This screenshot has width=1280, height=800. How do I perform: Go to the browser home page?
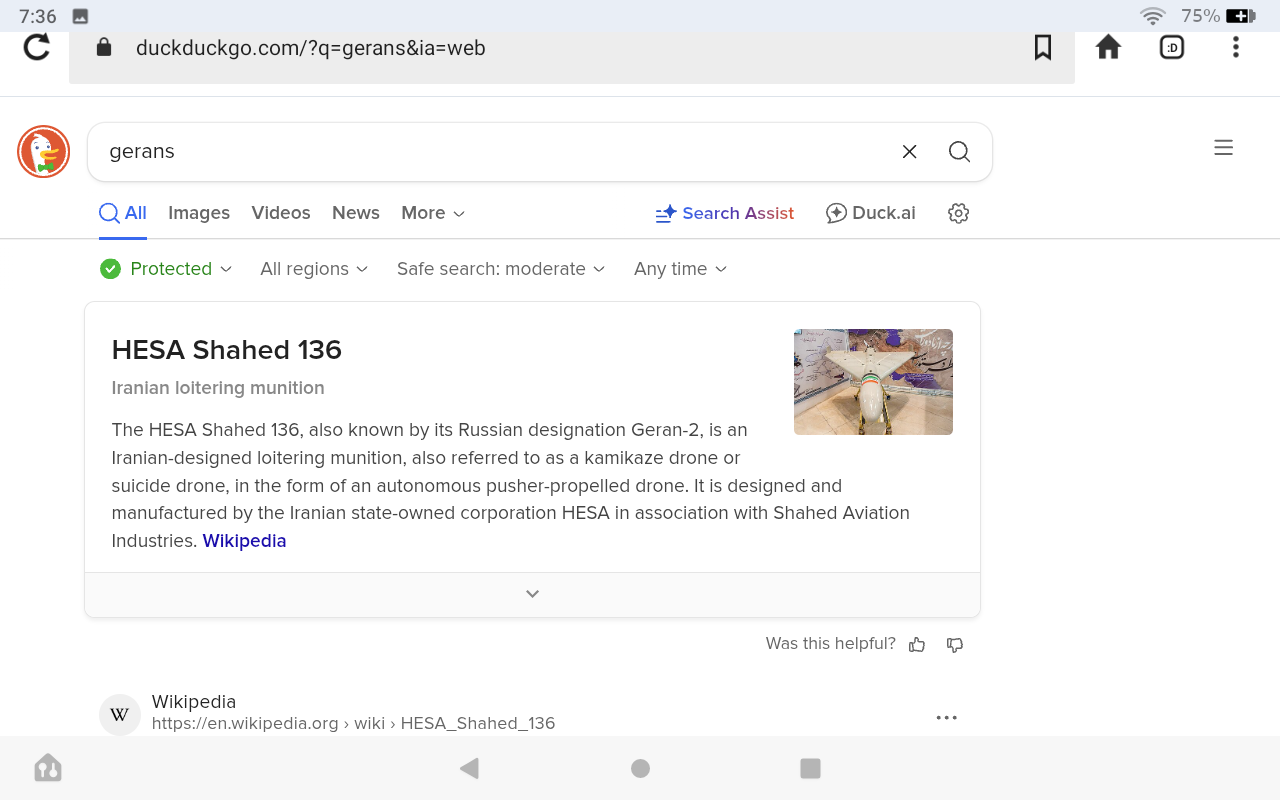(1108, 47)
